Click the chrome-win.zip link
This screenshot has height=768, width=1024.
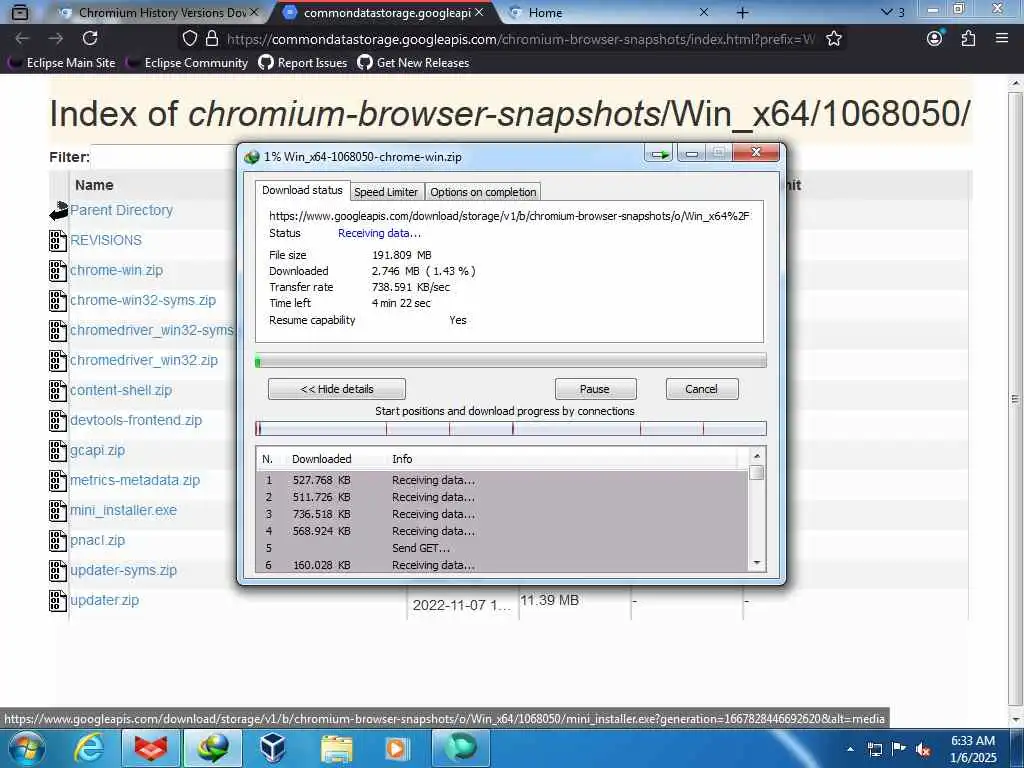pyautogui.click(x=116, y=270)
